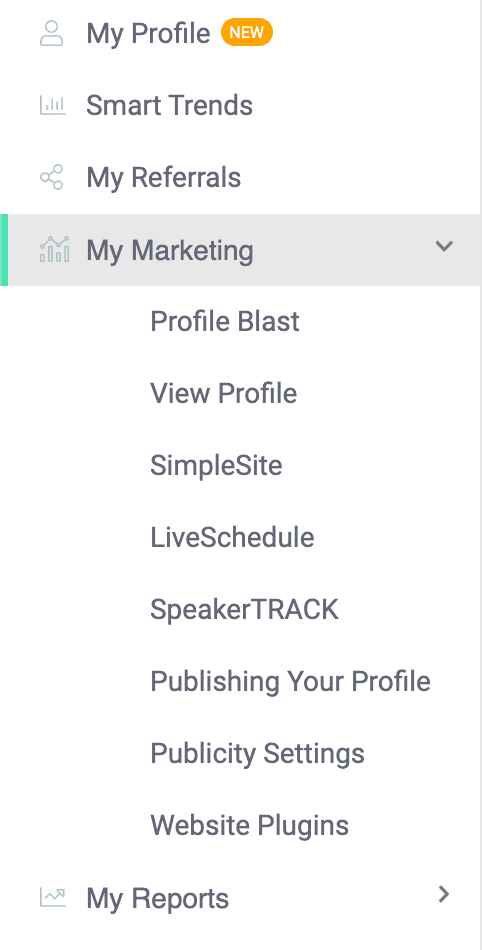The image size is (482, 950).
Task: Click the person icon beside My Profile
Action: click(x=52, y=33)
